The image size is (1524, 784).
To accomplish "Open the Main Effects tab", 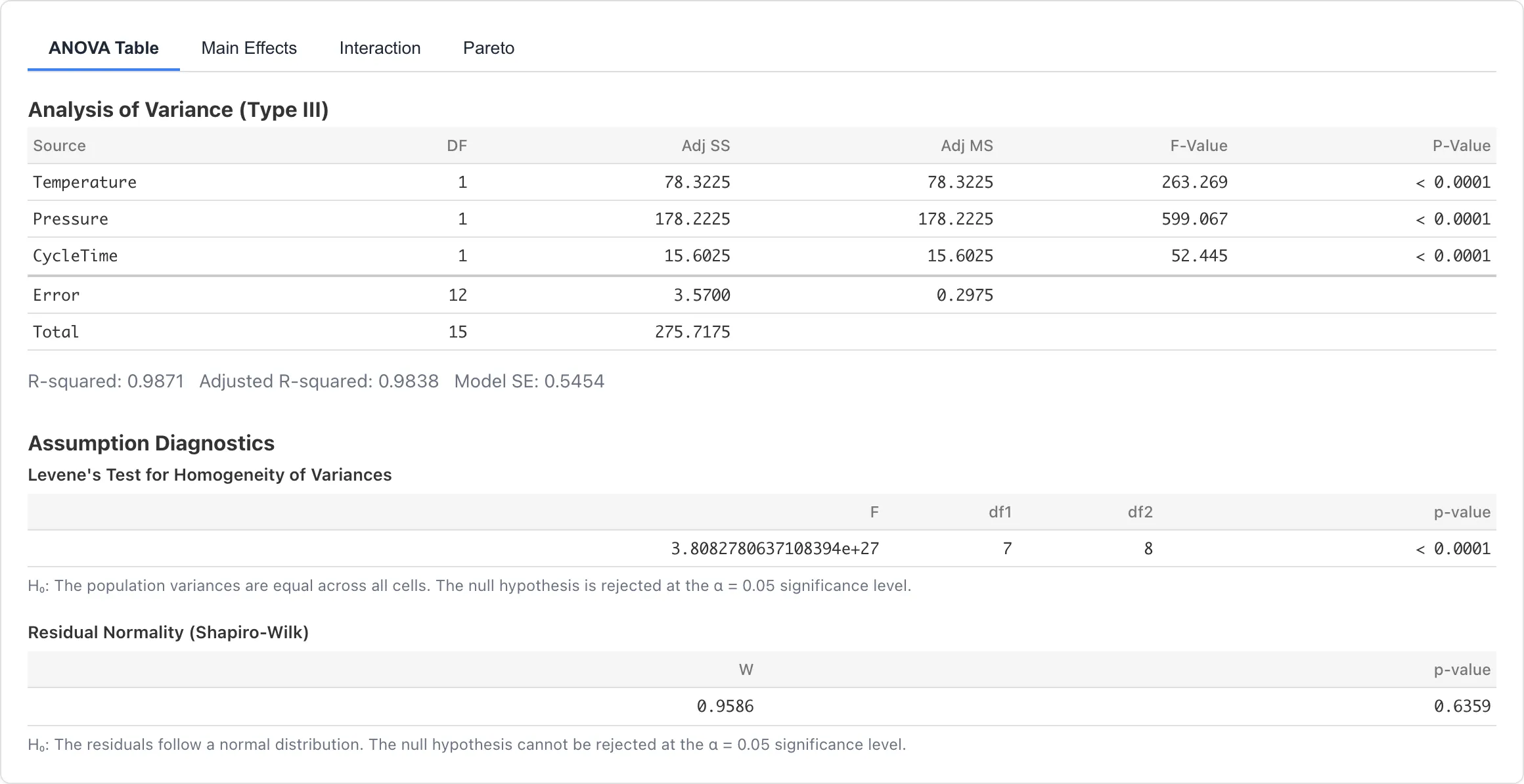I will coord(249,48).
